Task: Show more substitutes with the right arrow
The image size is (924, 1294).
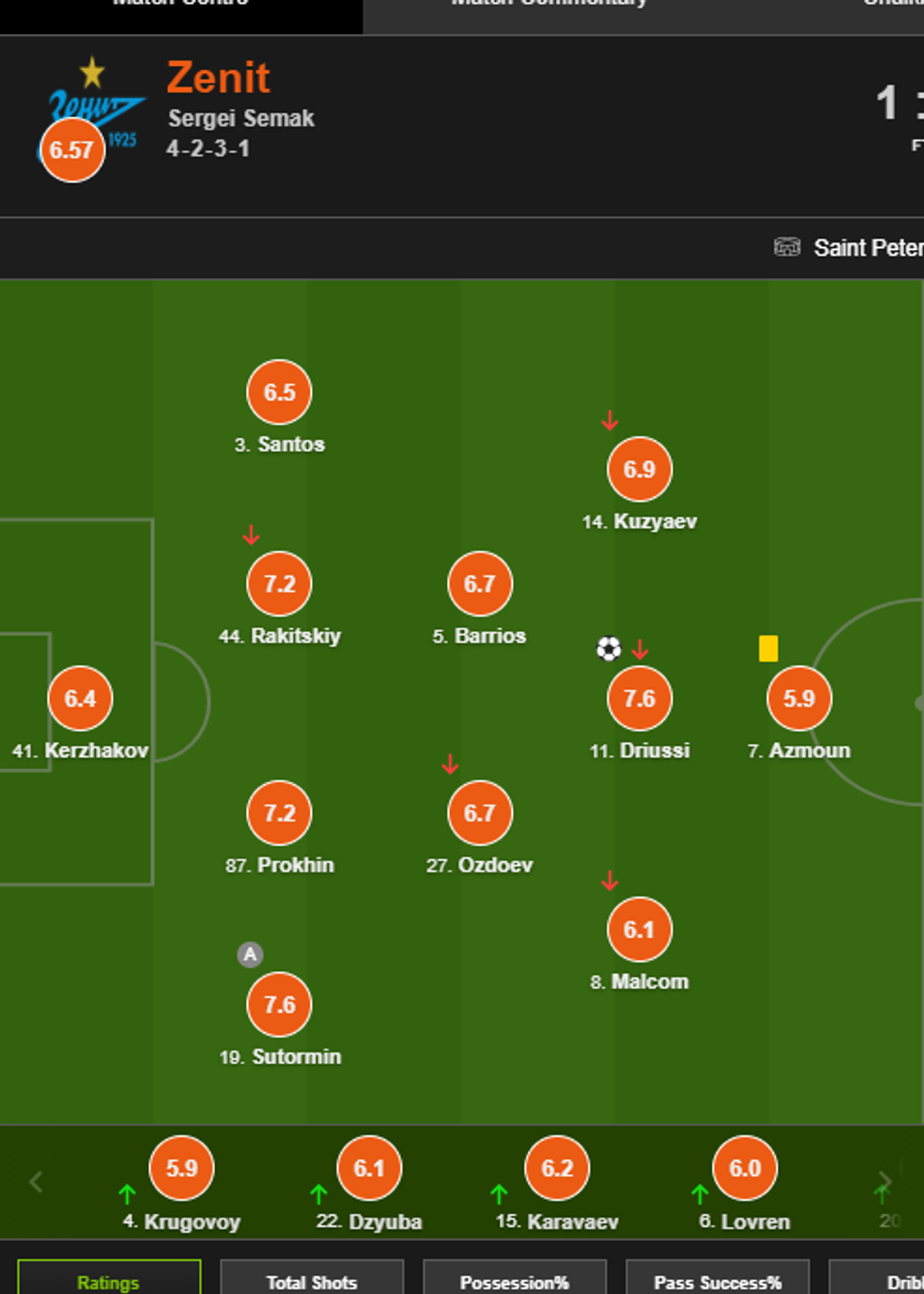Action: (x=884, y=1182)
